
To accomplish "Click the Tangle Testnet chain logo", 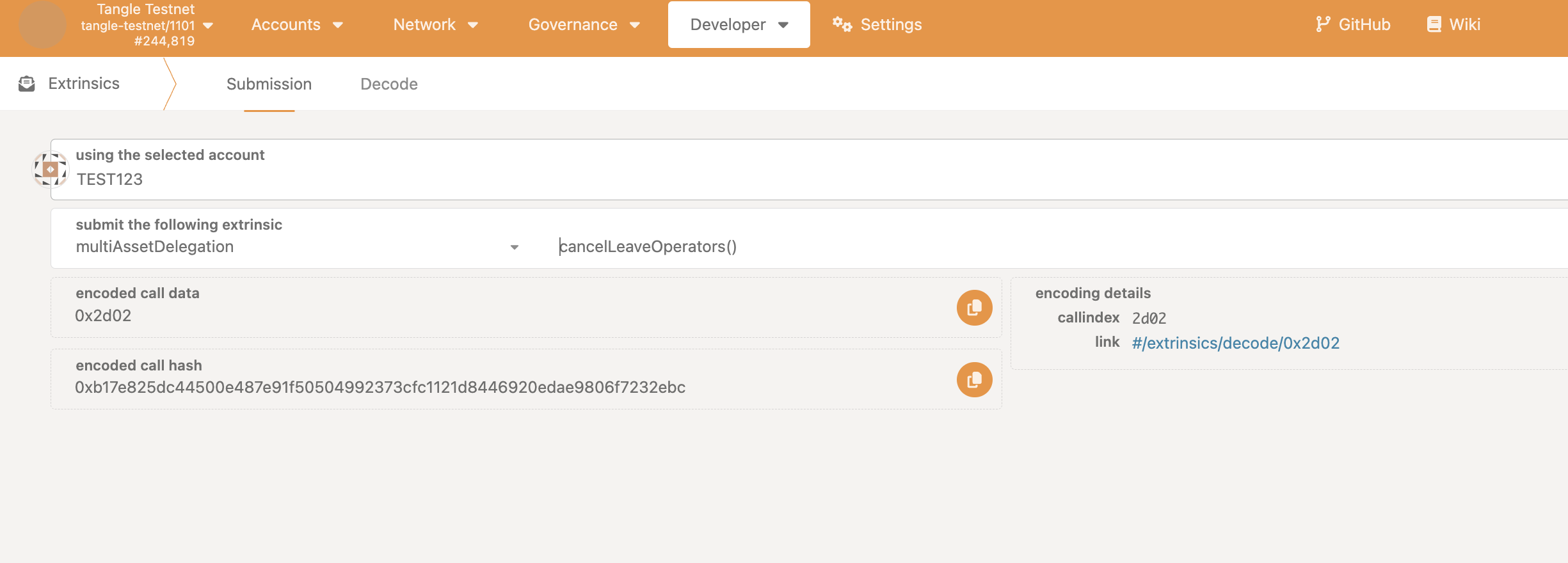I will pyautogui.click(x=42, y=25).
